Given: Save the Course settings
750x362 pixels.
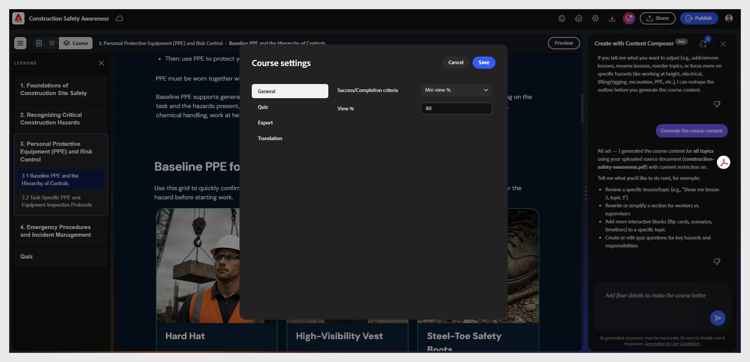Looking at the screenshot, I should point(484,63).
